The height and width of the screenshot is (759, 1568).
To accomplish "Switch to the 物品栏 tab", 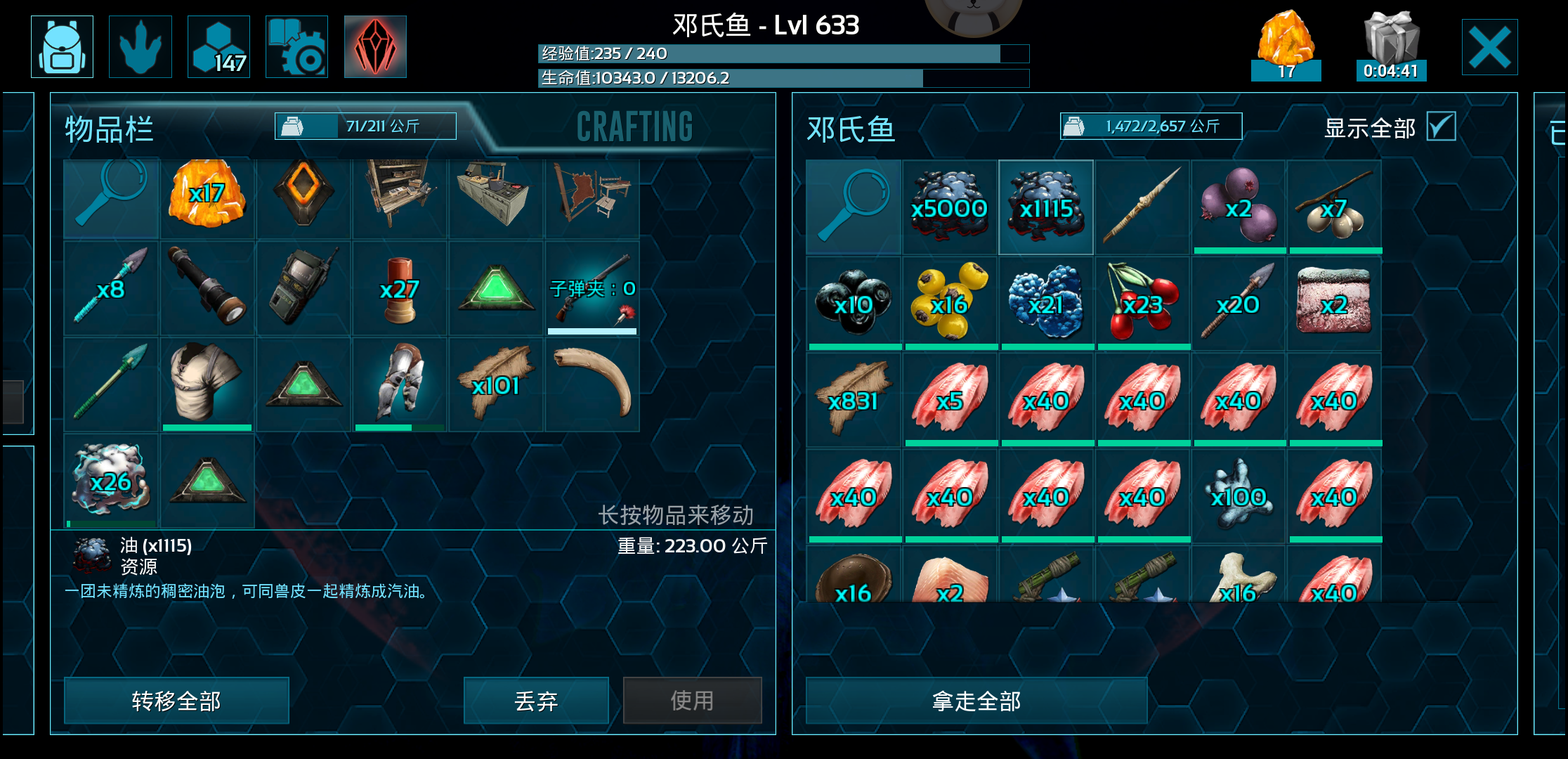I will click(110, 129).
